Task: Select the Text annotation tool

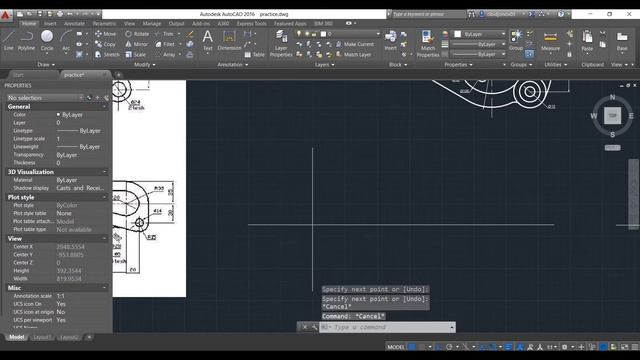Action: (x=208, y=41)
